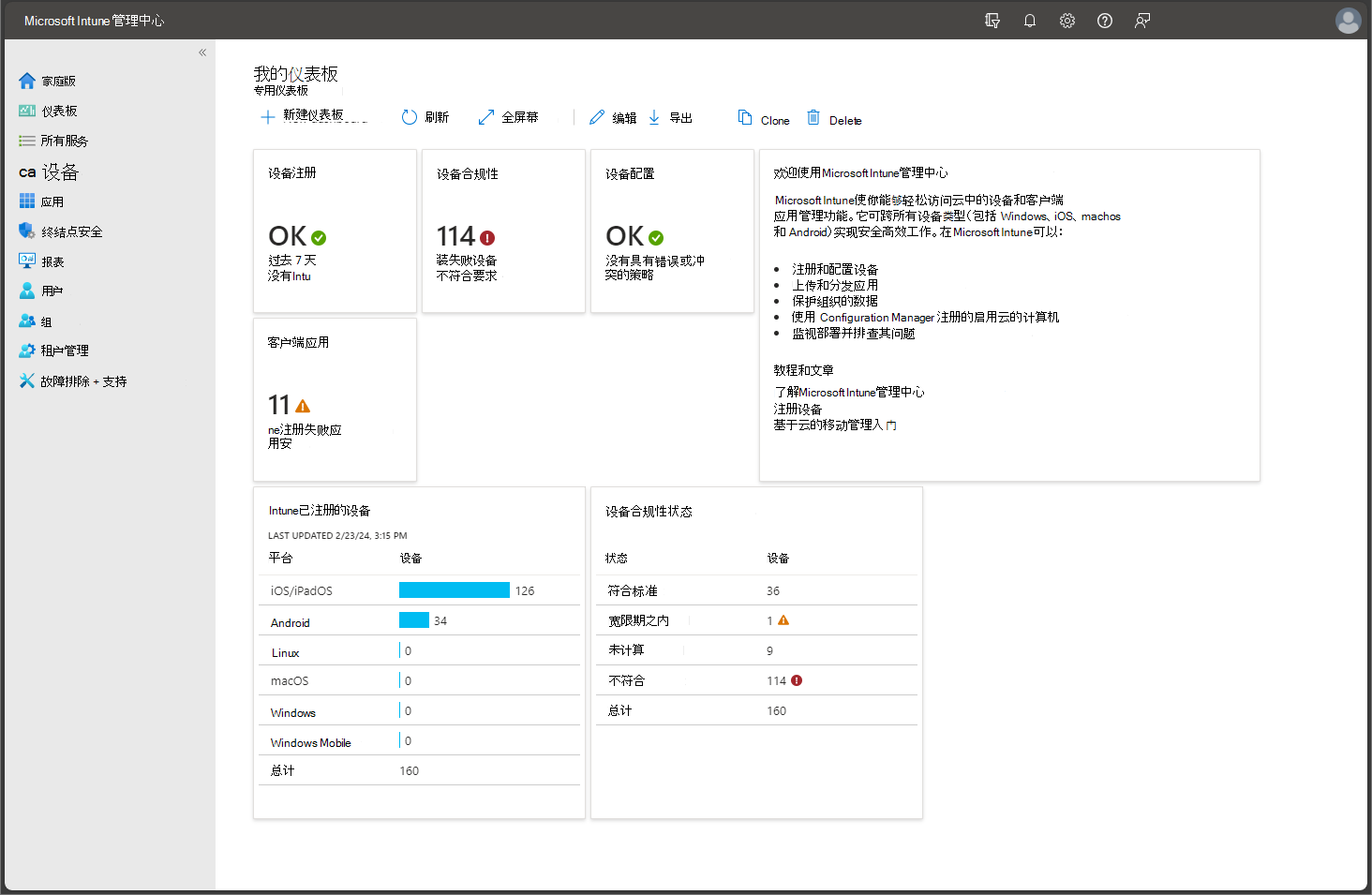Click the user account avatar
This screenshot has height=895, width=1372.
(x=1348, y=21)
